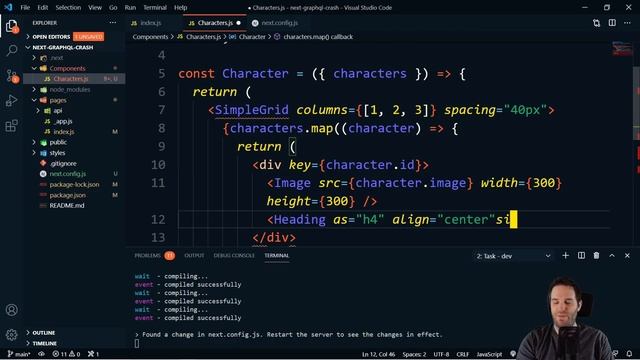Open the Explorer view in activity bar
640x360 pixels.
point(11,26)
